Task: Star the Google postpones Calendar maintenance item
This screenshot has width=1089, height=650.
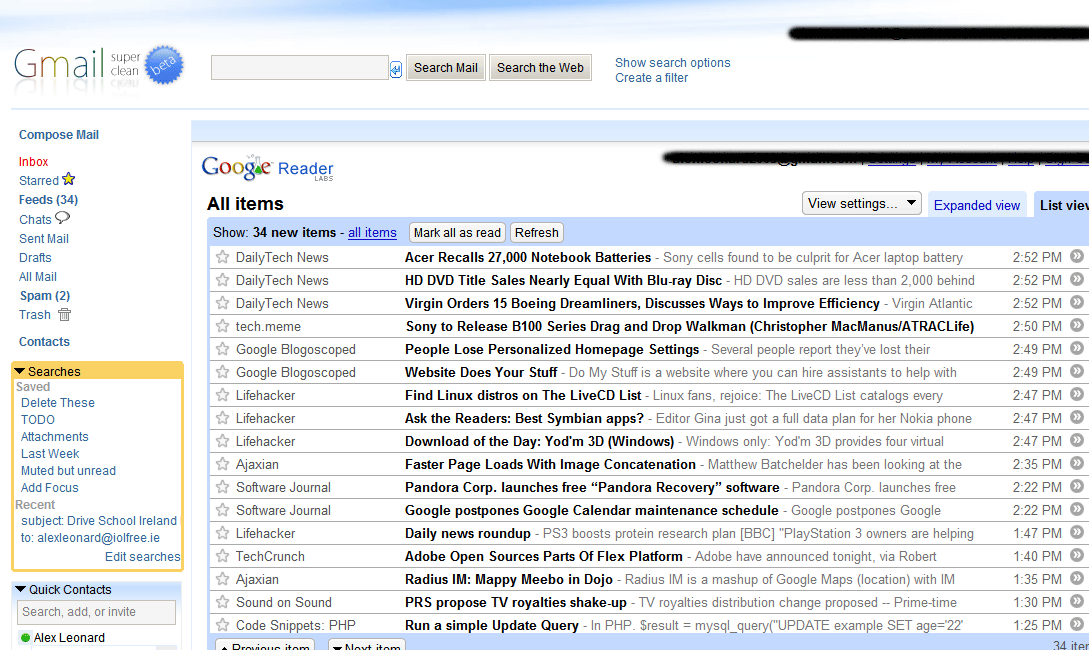Action: [x=222, y=510]
